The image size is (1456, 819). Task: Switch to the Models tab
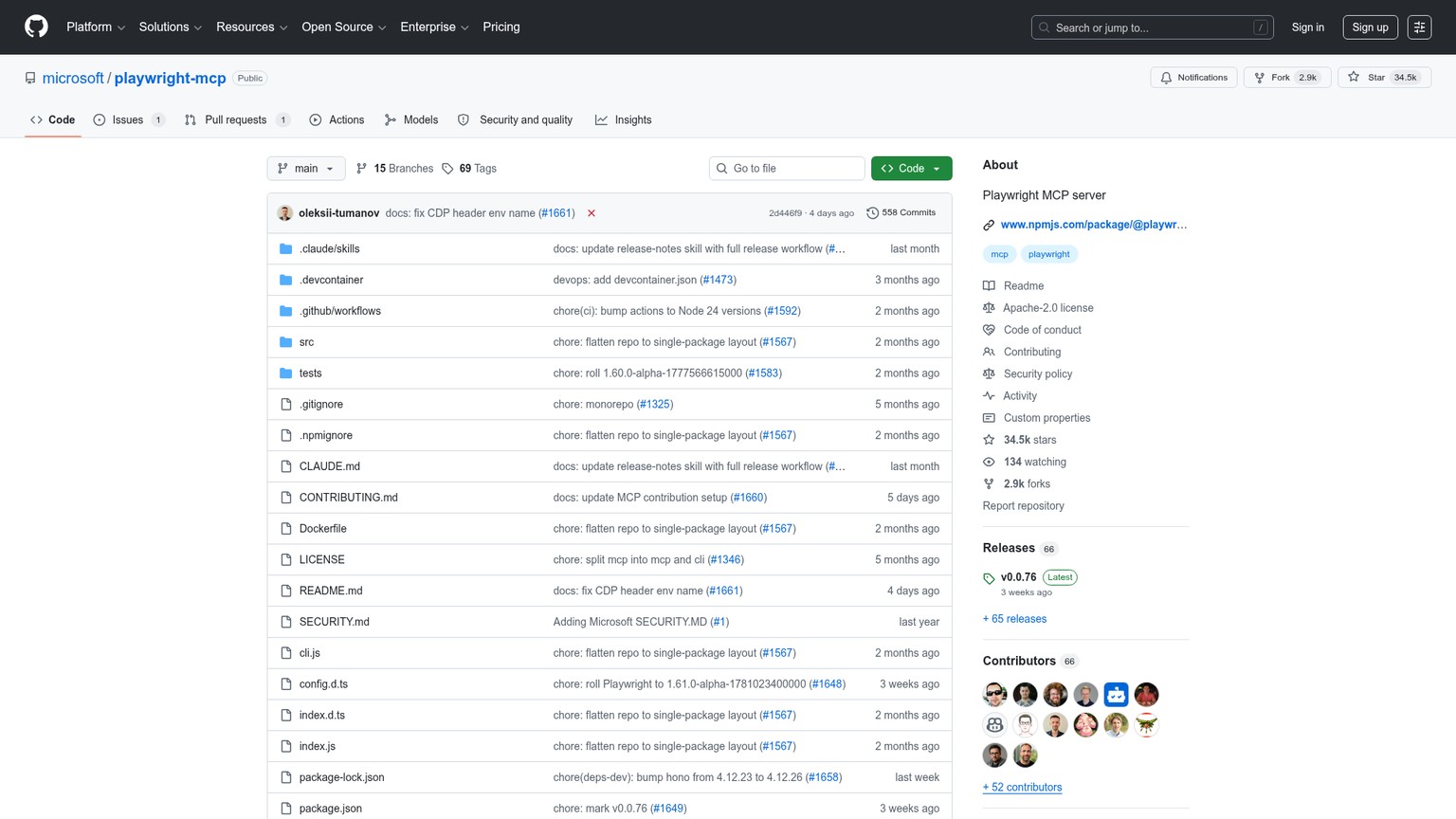click(411, 120)
